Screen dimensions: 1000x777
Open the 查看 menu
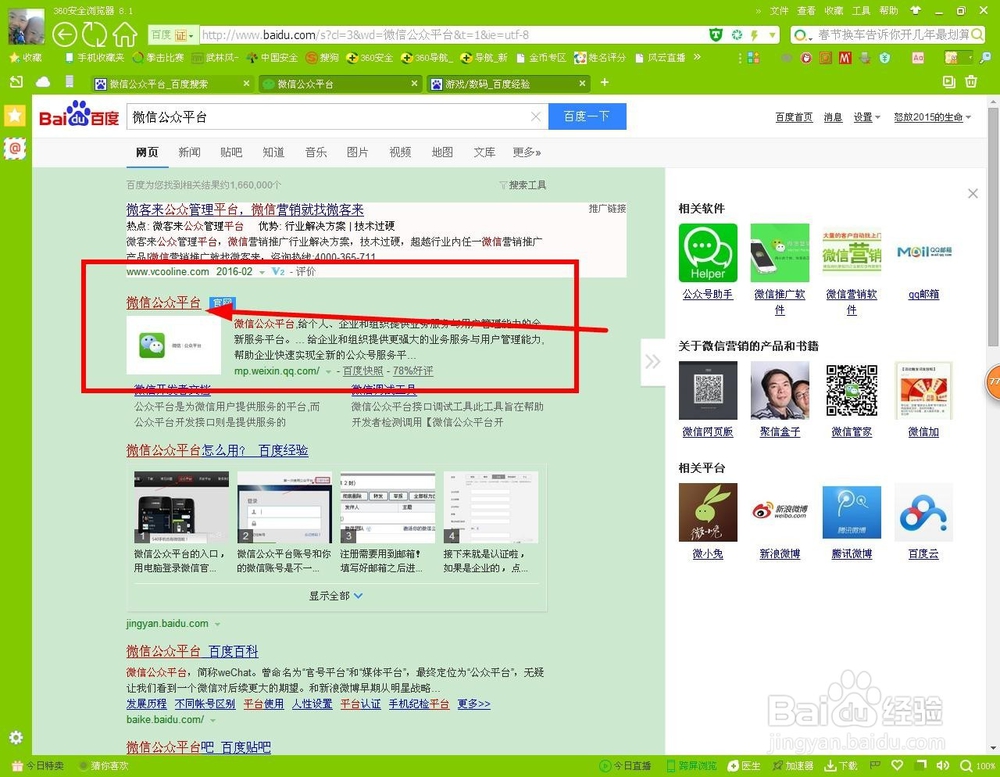[806, 11]
